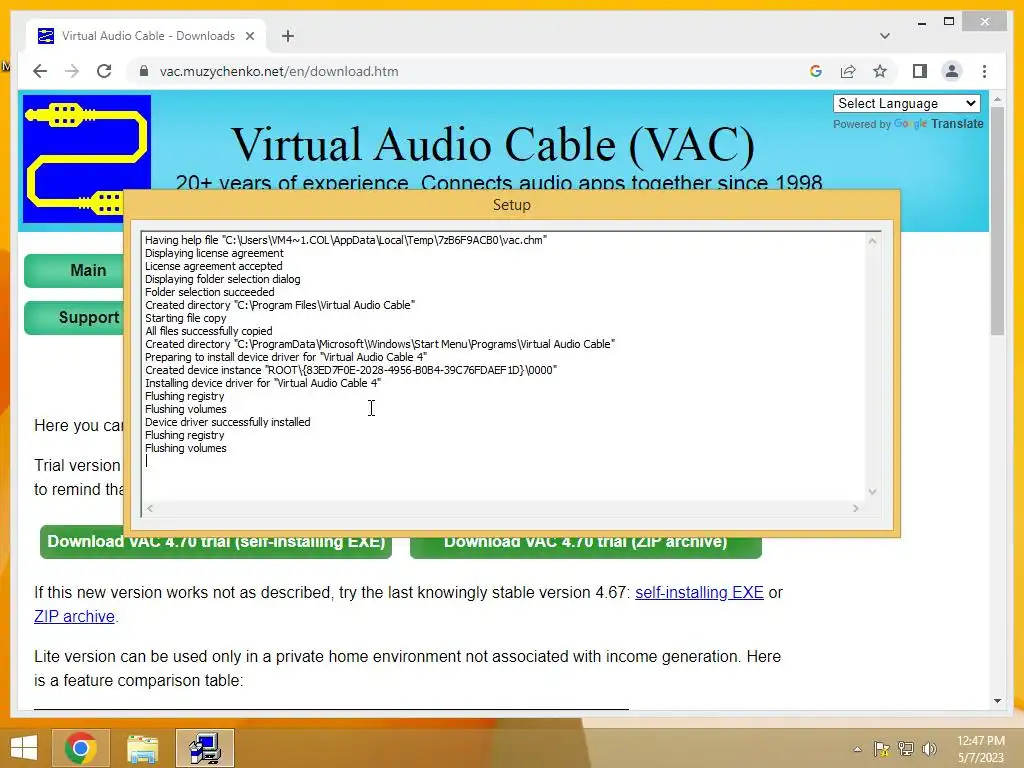Share this page using share icon

[x=848, y=71]
